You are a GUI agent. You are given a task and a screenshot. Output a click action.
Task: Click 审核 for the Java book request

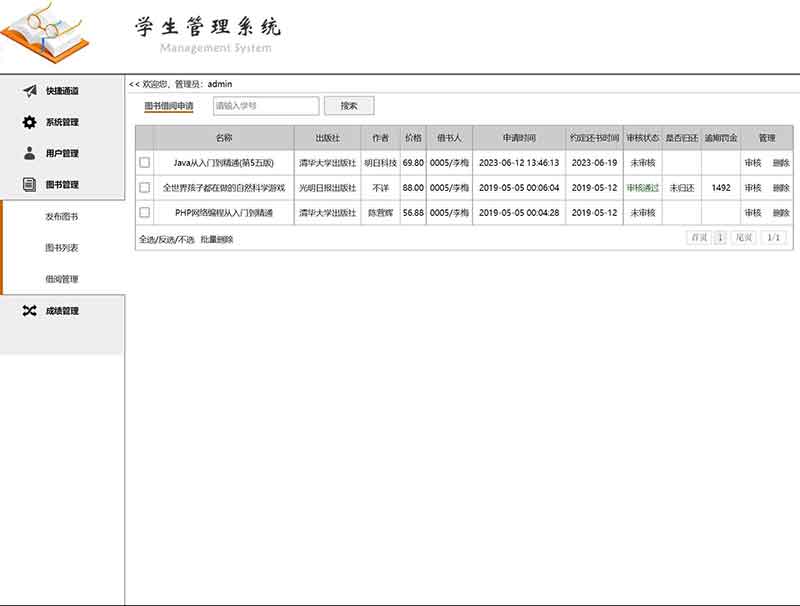coord(753,162)
